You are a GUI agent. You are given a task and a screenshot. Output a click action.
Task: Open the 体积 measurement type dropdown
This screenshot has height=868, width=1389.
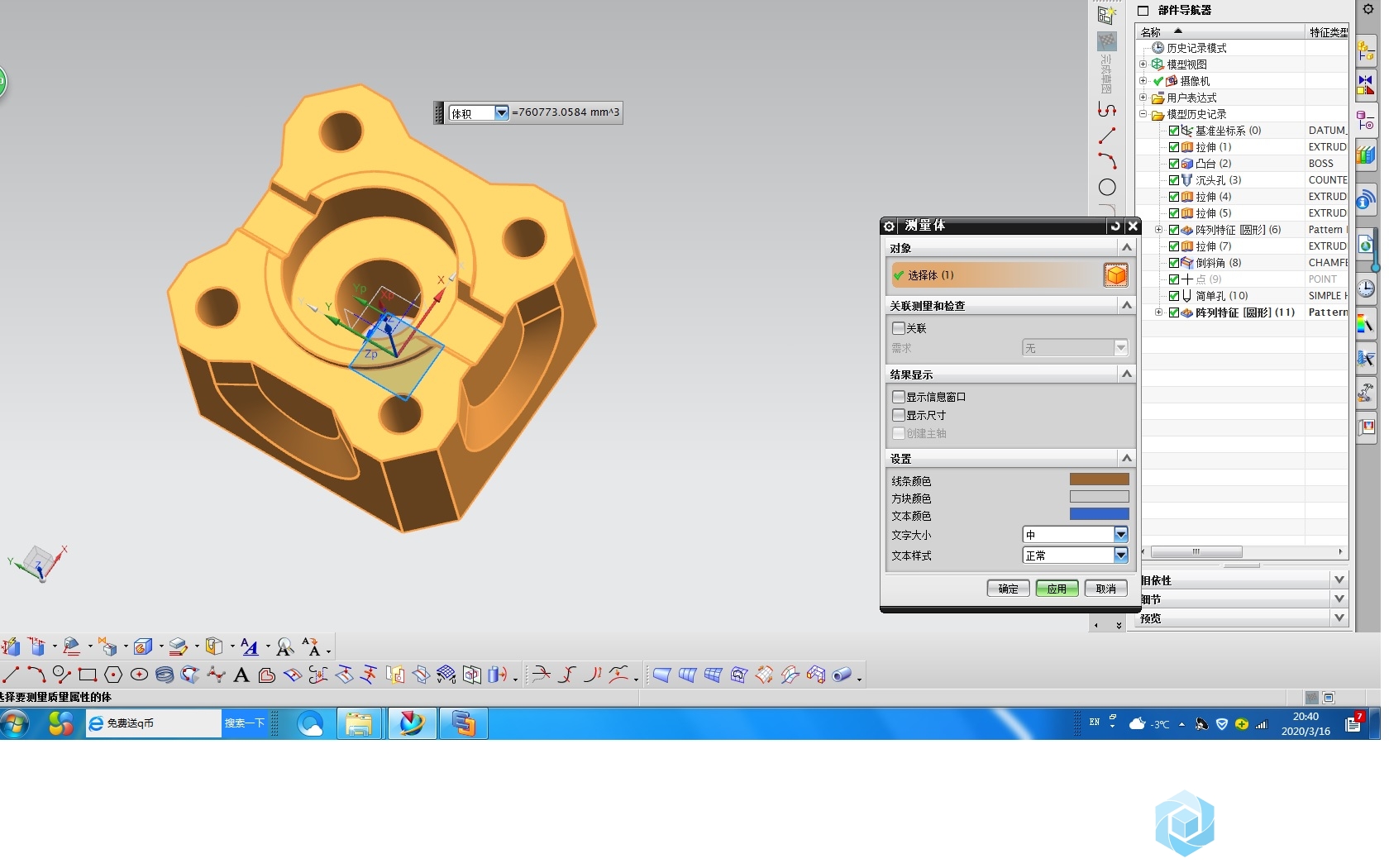click(501, 112)
